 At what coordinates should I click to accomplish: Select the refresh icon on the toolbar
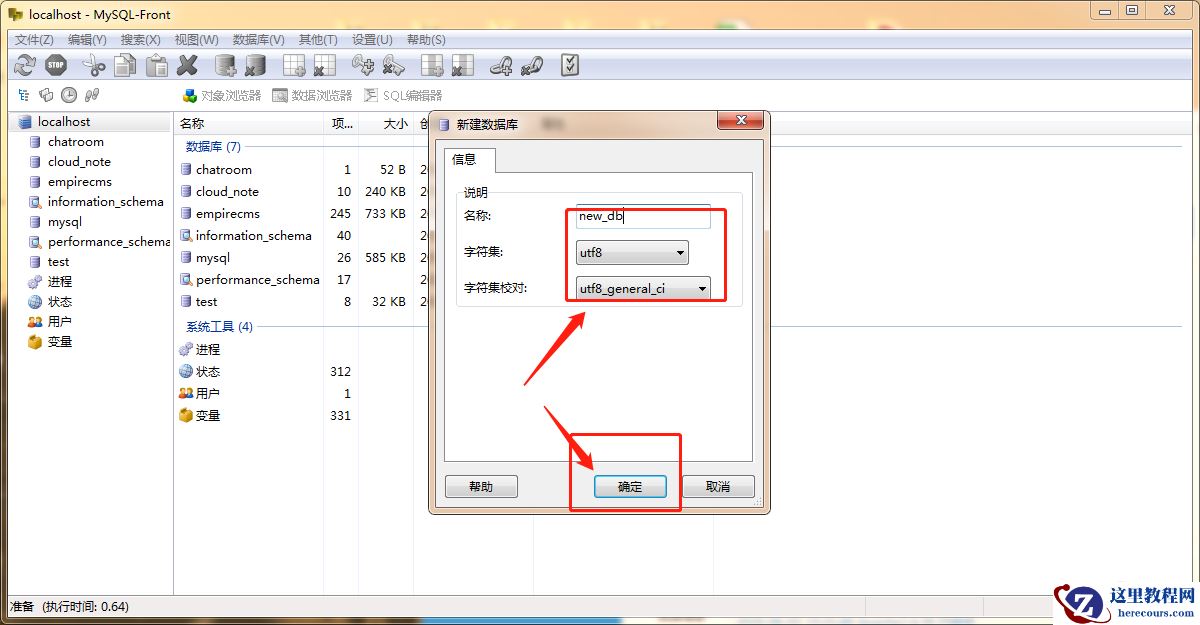pyautogui.click(x=24, y=64)
